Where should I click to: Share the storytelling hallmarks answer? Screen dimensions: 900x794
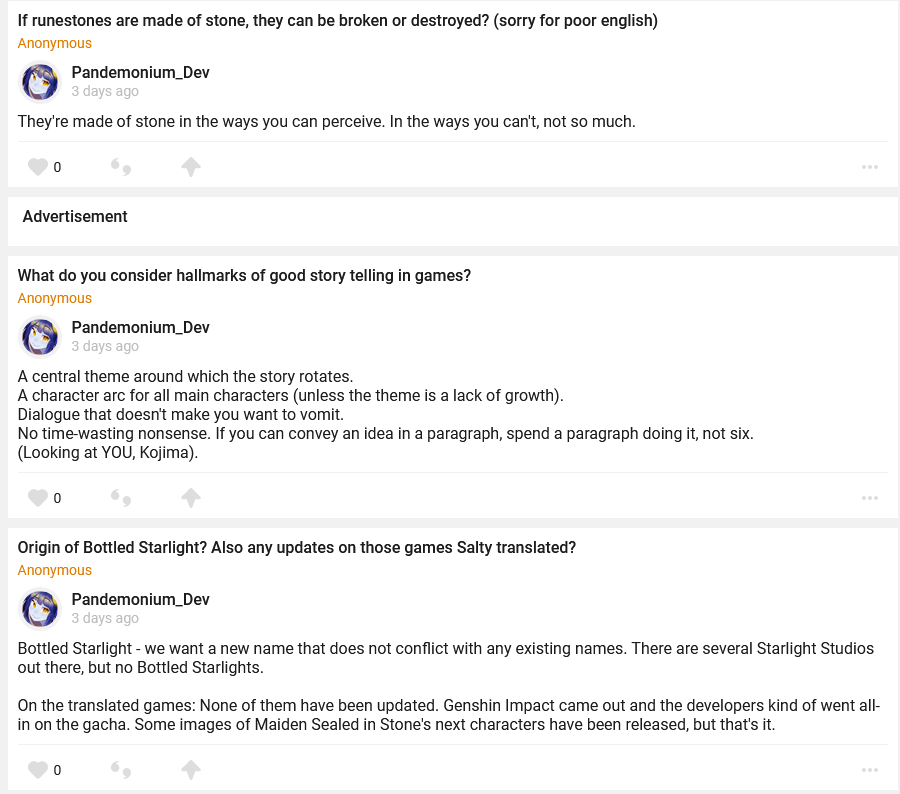[191, 498]
